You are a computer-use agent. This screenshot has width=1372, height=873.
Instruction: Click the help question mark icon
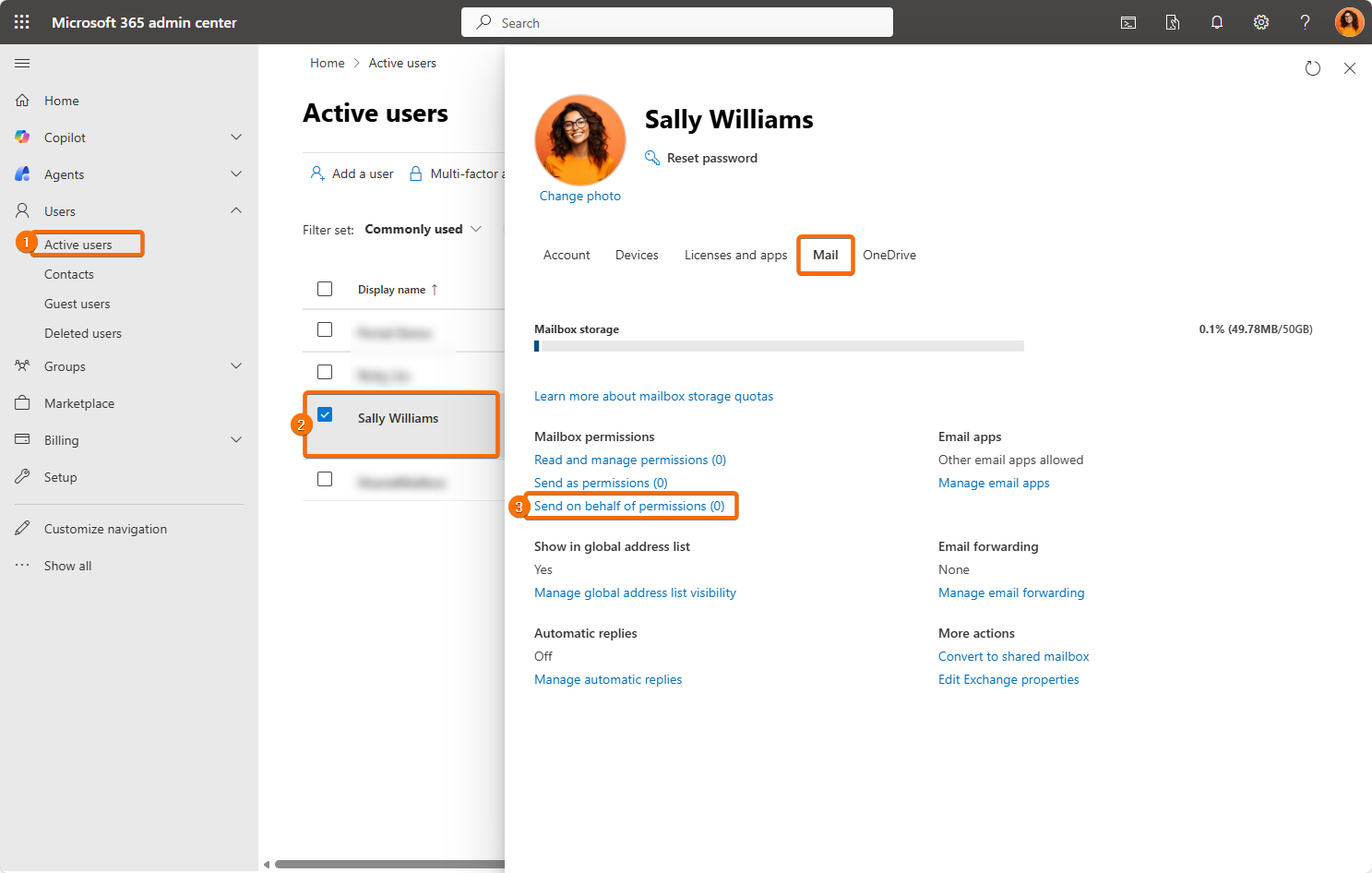(1305, 22)
